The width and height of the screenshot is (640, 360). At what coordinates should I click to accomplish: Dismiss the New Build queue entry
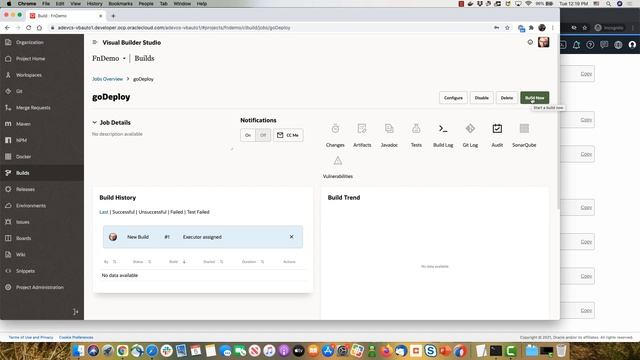291,237
